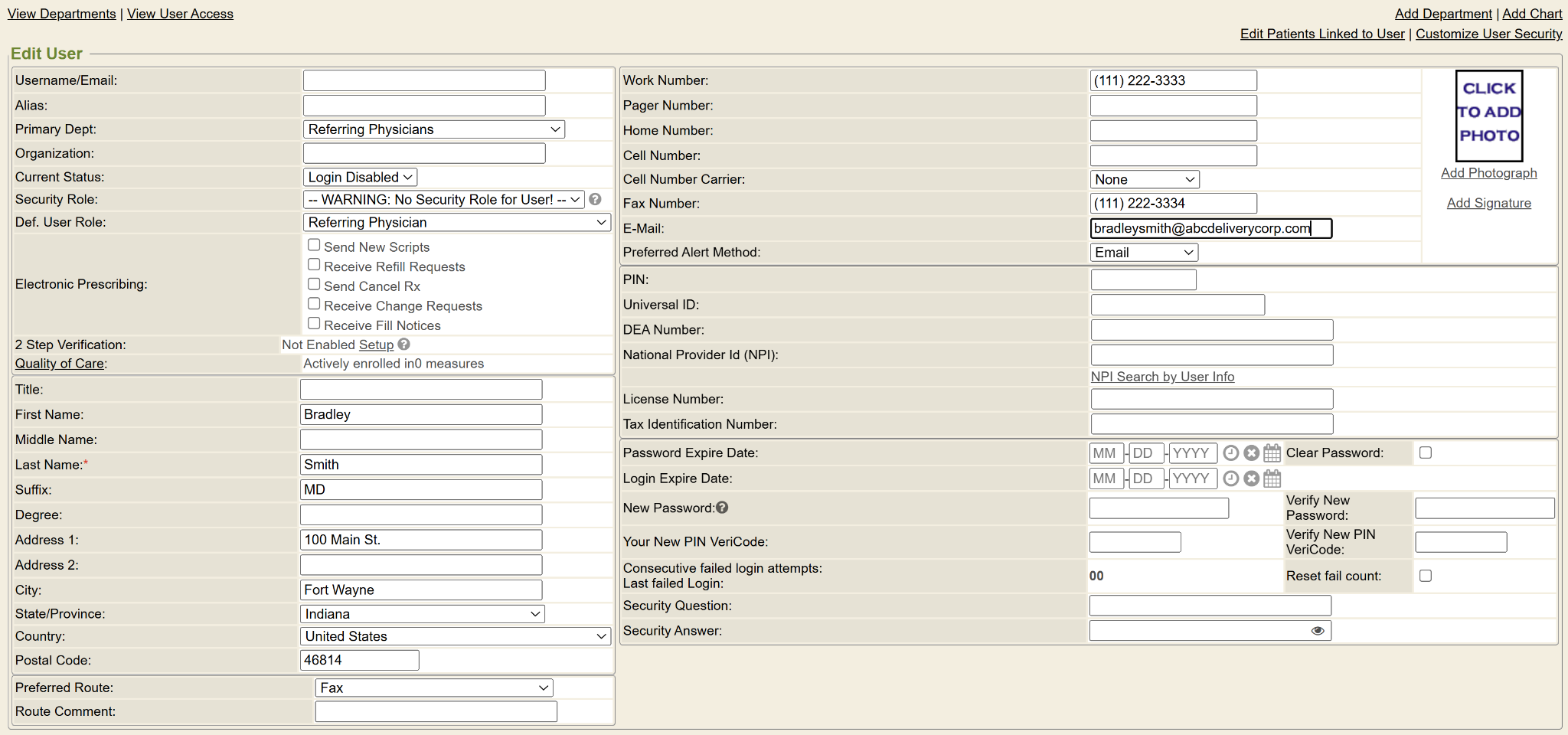Check the Clear Password checkbox
The image size is (1568, 735).
1425,452
